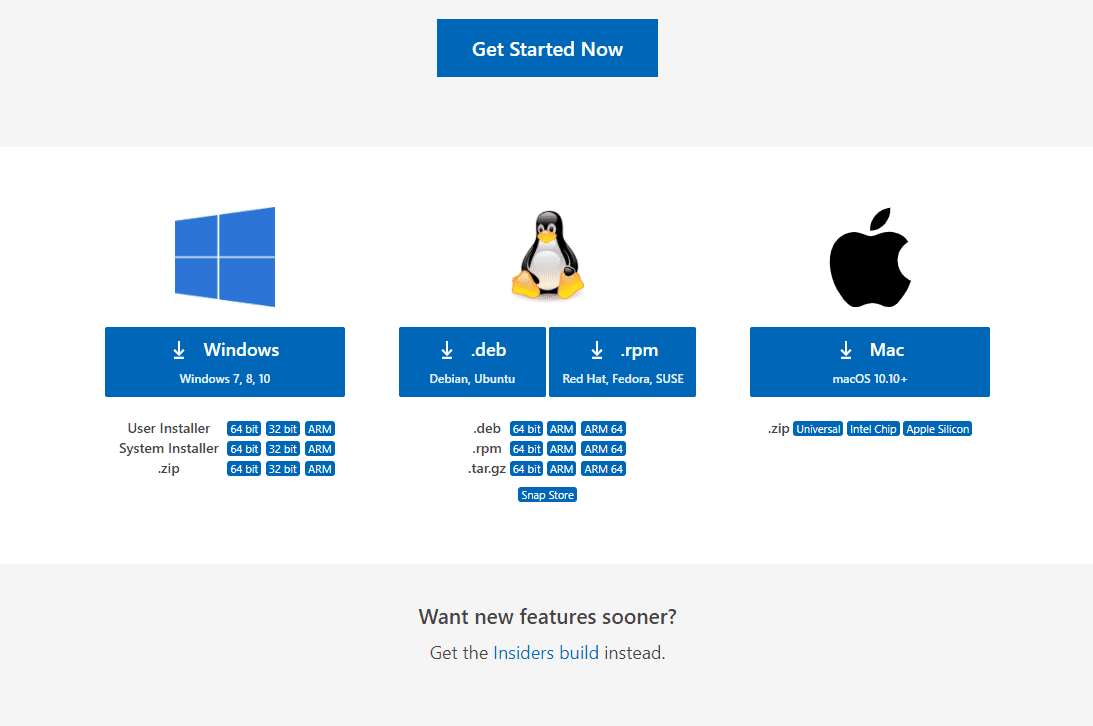Download Mac build for macOS 10.10+
Screen dimensions: 1093x726
point(868,362)
